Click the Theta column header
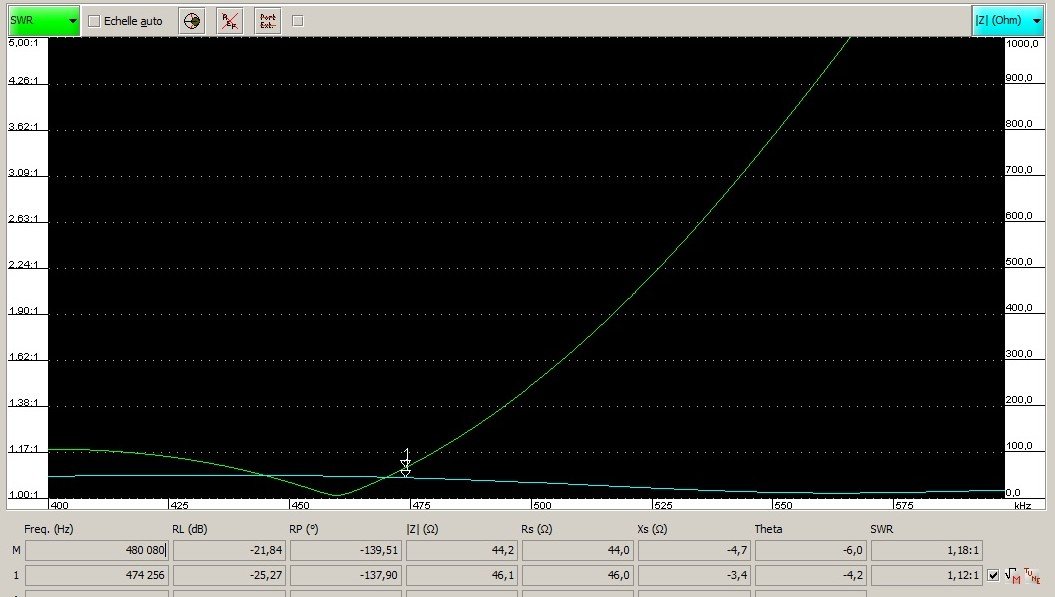 (x=768, y=530)
